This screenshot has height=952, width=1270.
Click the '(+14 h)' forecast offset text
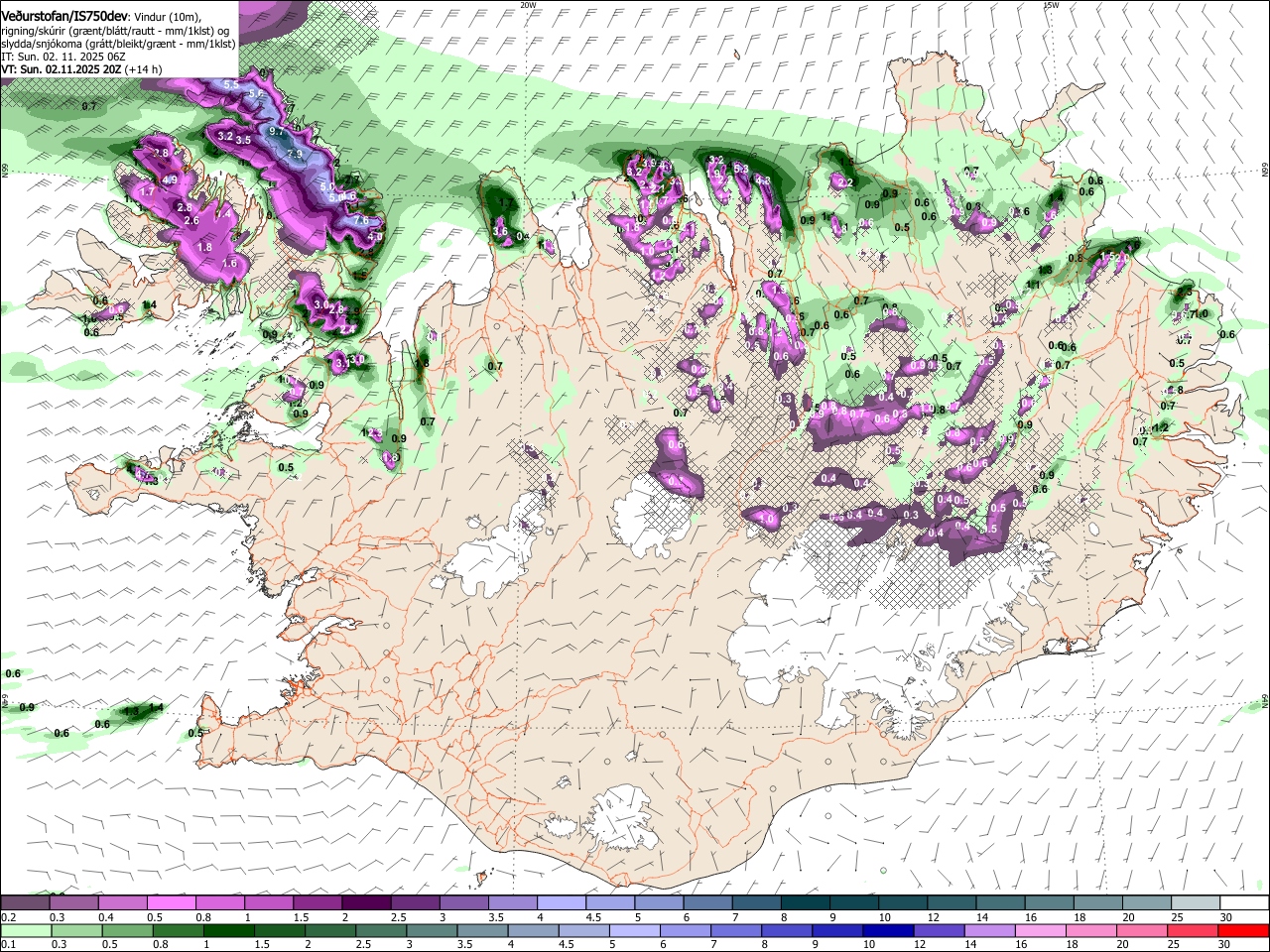pos(144,69)
